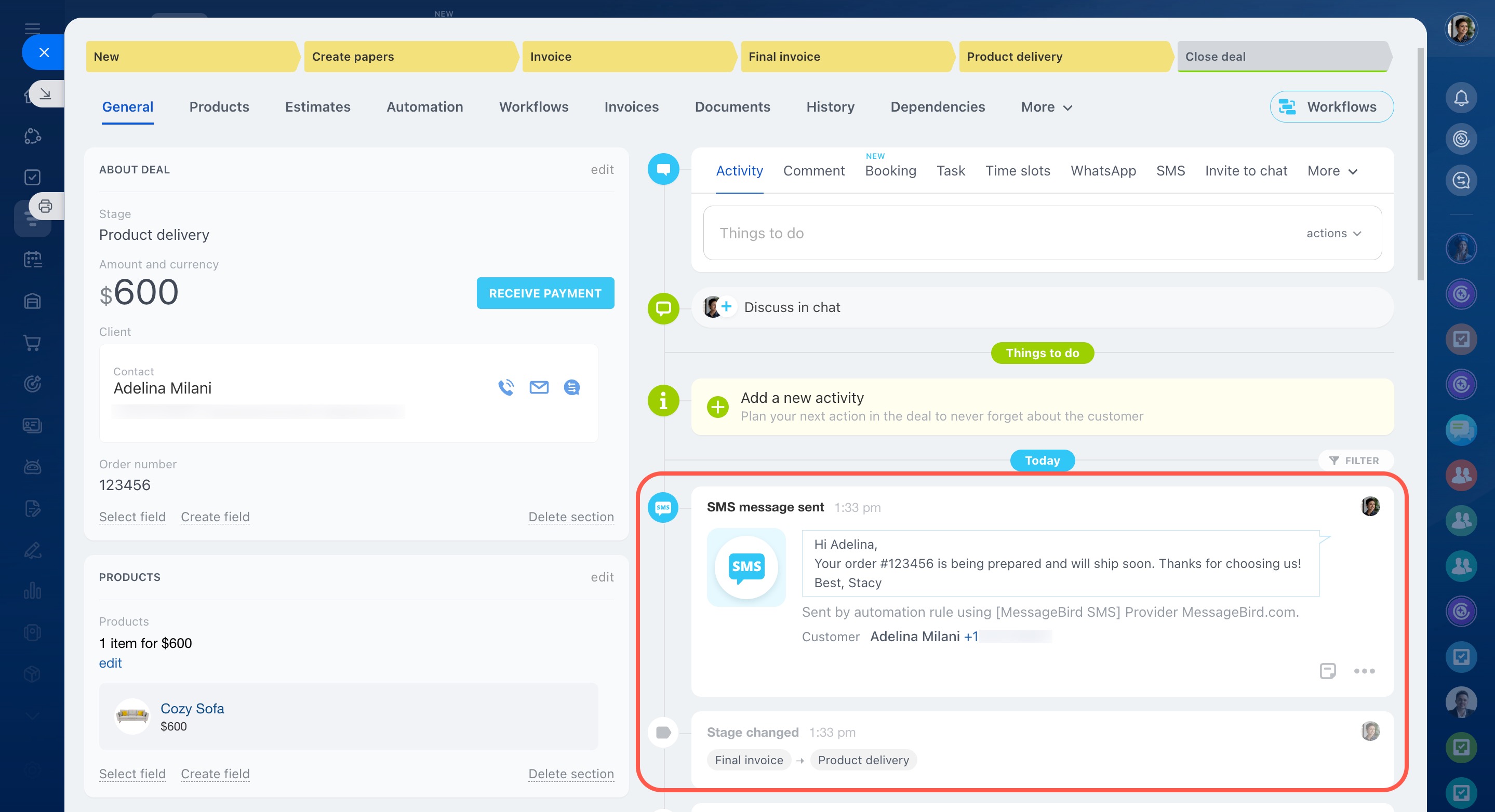
Task: Expand More options in activity toolbar
Action: pos(1332,171)
